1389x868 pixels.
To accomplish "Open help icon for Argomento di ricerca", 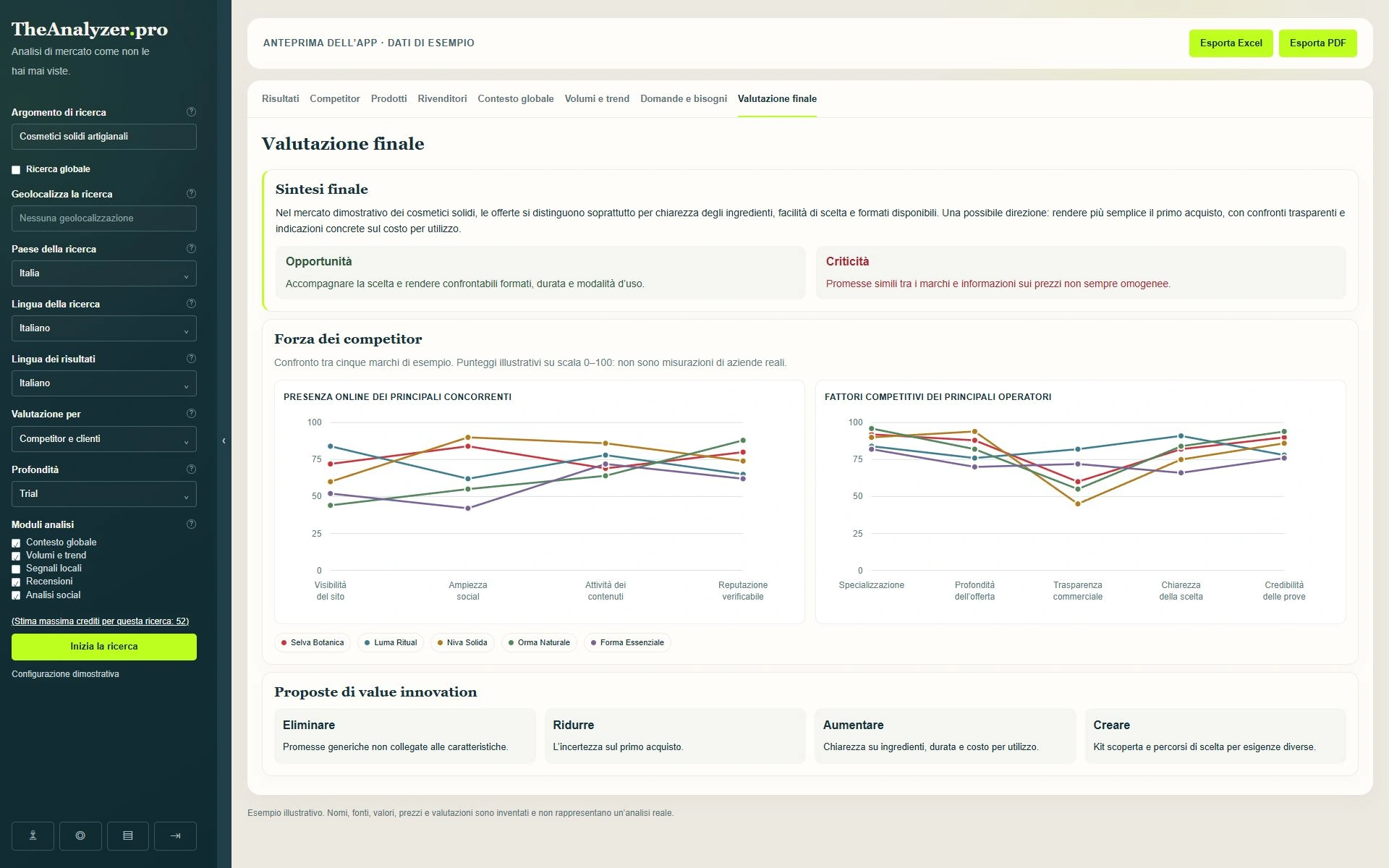I will pyautogui.click(x=191, y=112).
